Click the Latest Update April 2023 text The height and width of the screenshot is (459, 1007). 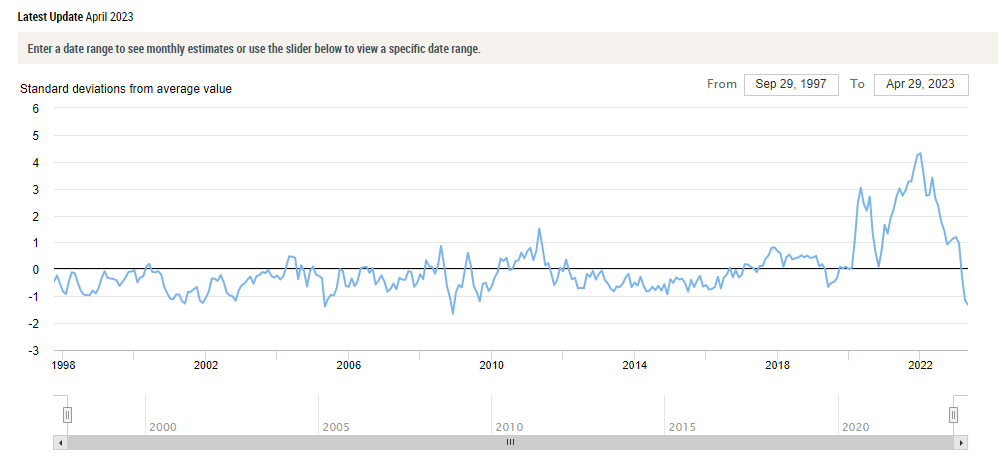[x=76, y=17]
